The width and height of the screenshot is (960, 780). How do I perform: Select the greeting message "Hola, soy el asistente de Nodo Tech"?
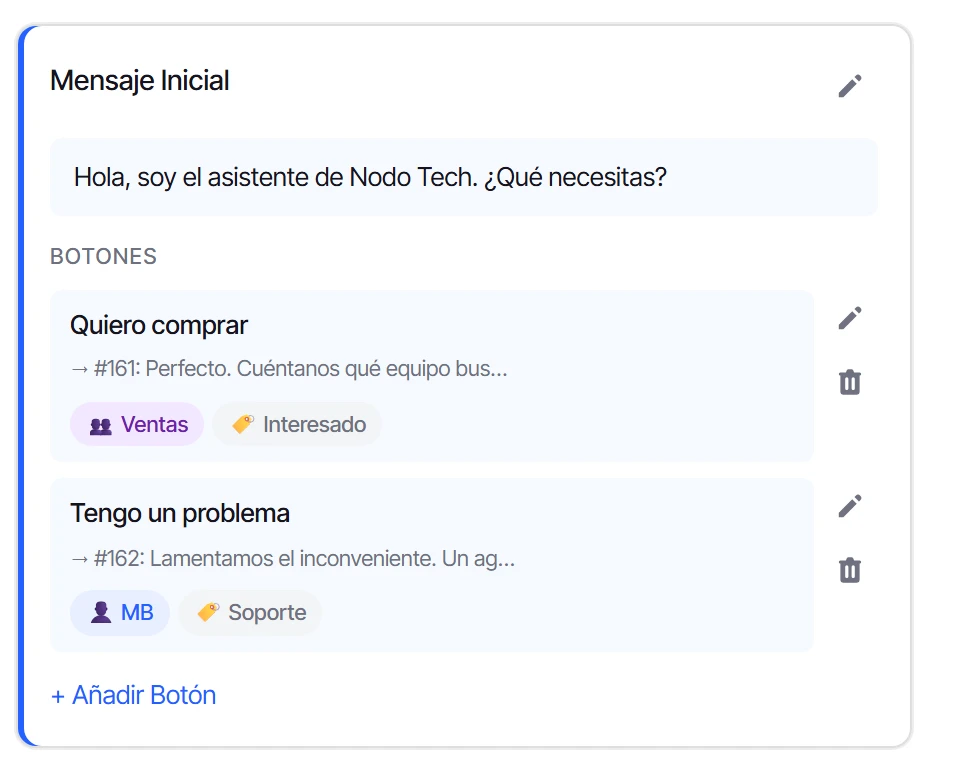coord(463,177)
